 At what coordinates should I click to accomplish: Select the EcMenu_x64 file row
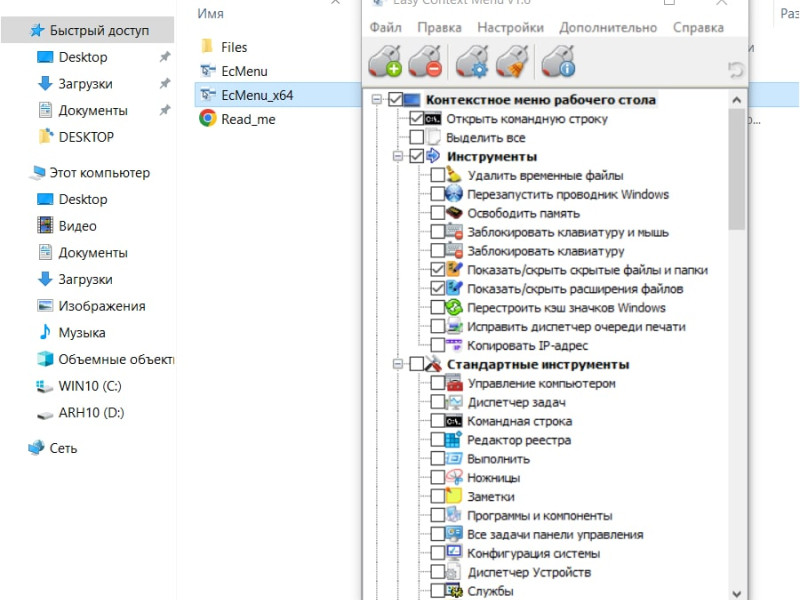[x=278, y=95]
